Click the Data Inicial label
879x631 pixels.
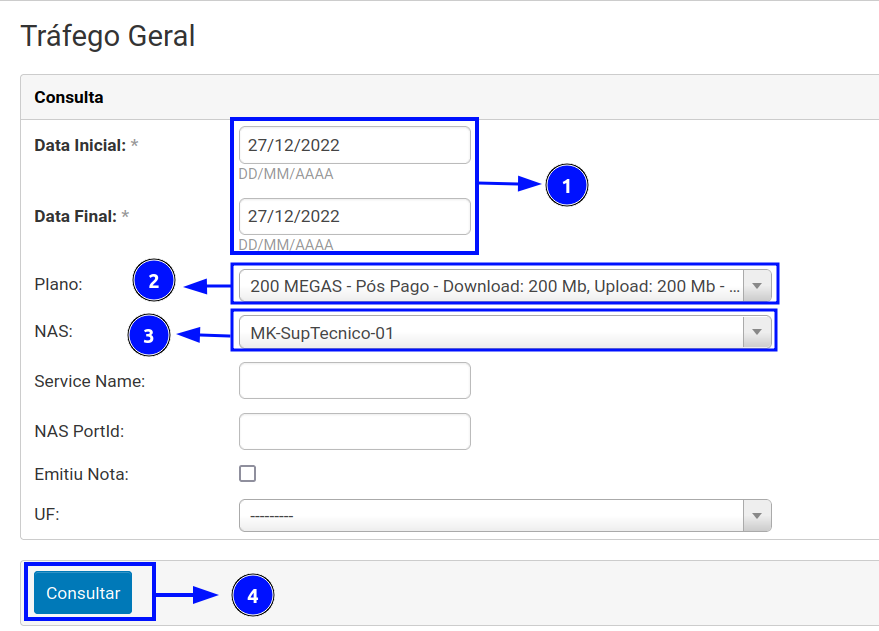tap(80, 145)
